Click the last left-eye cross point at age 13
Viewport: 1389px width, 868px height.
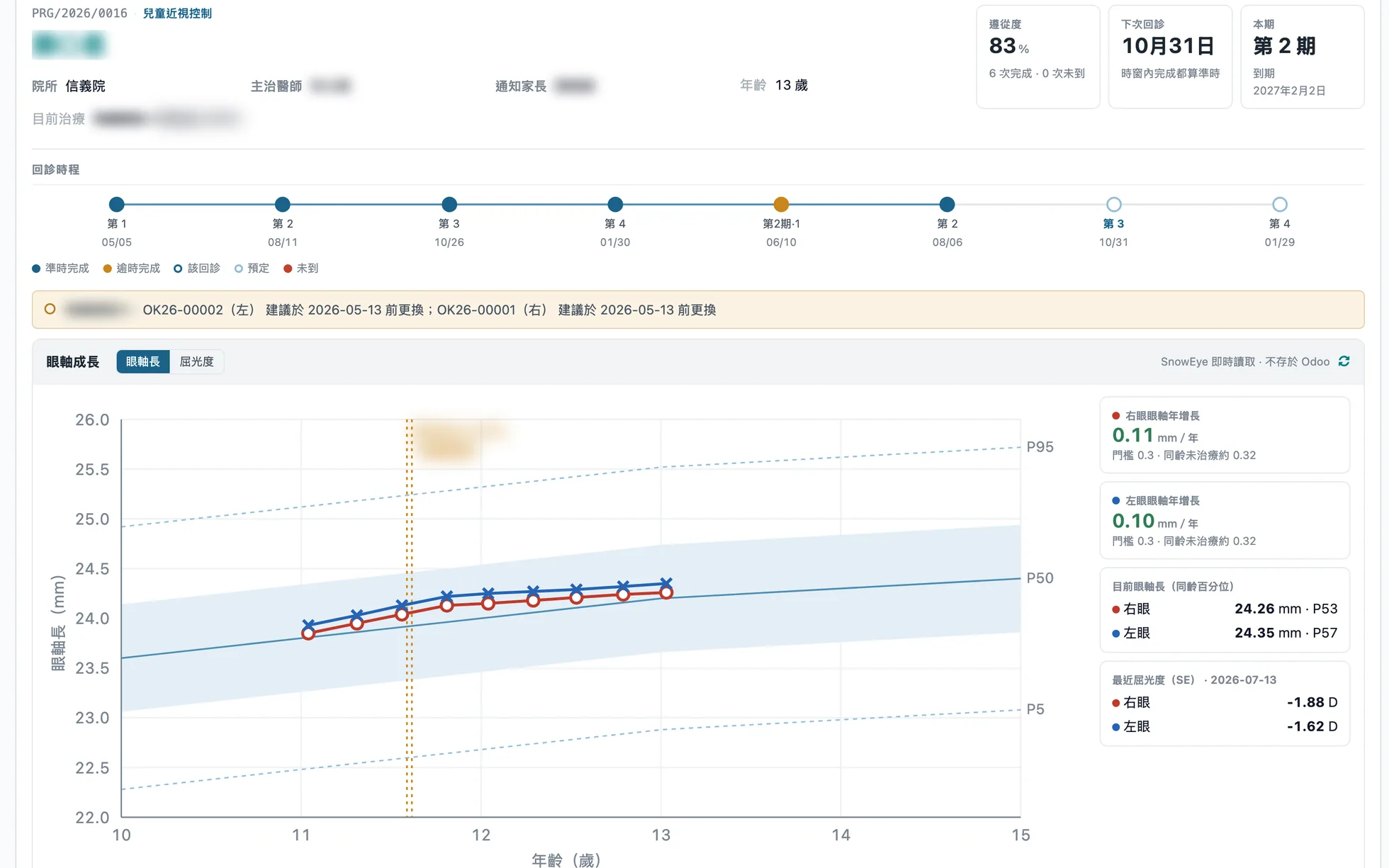666,583
